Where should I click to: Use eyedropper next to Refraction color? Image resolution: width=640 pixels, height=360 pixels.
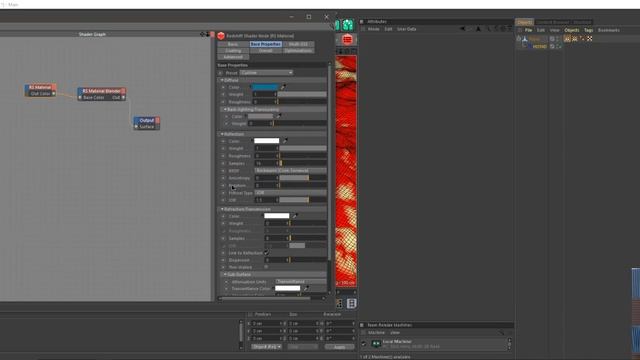(295, 216)
